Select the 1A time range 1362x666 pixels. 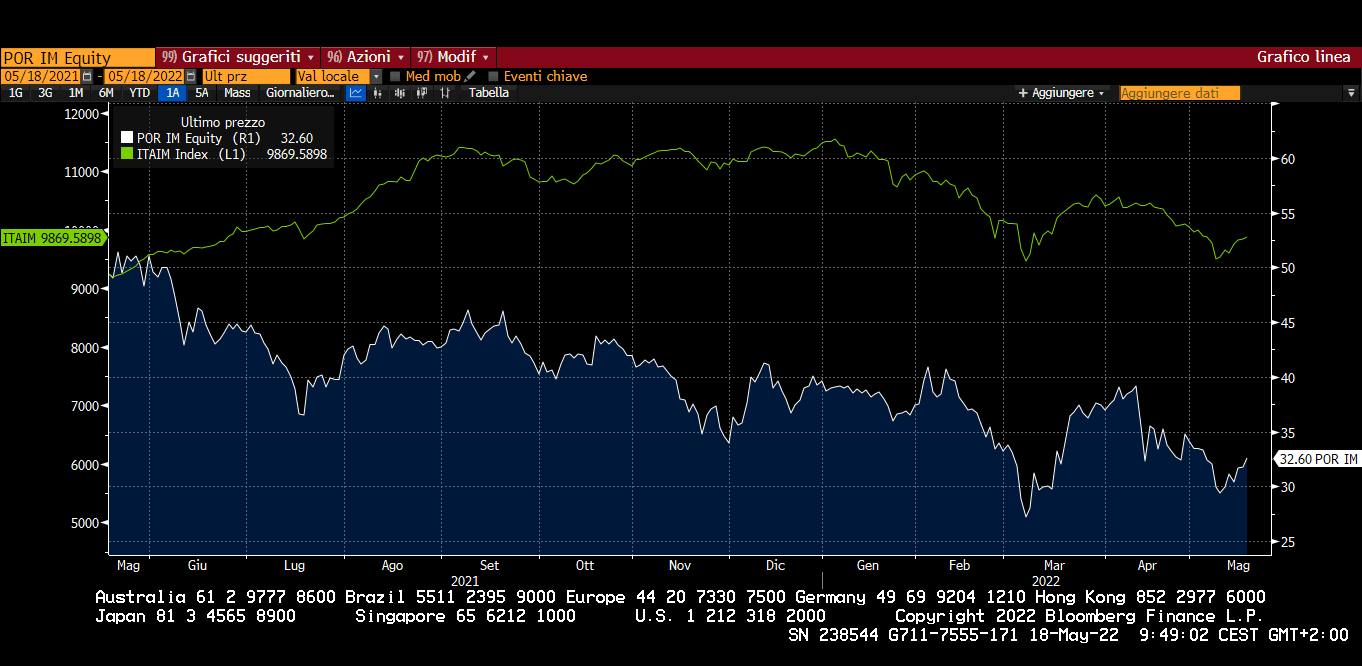coord(173,93)
